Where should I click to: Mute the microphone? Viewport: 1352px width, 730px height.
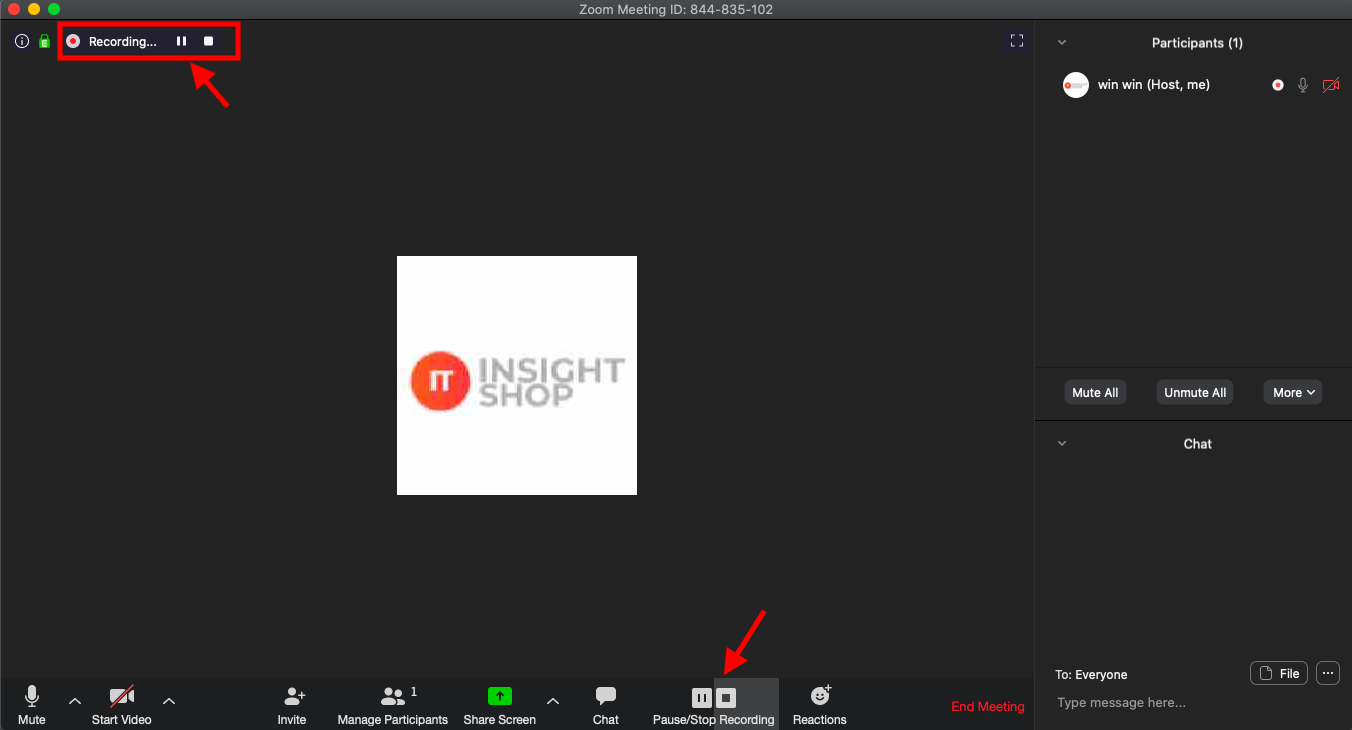pyautogui.click(x=32, y=704)
